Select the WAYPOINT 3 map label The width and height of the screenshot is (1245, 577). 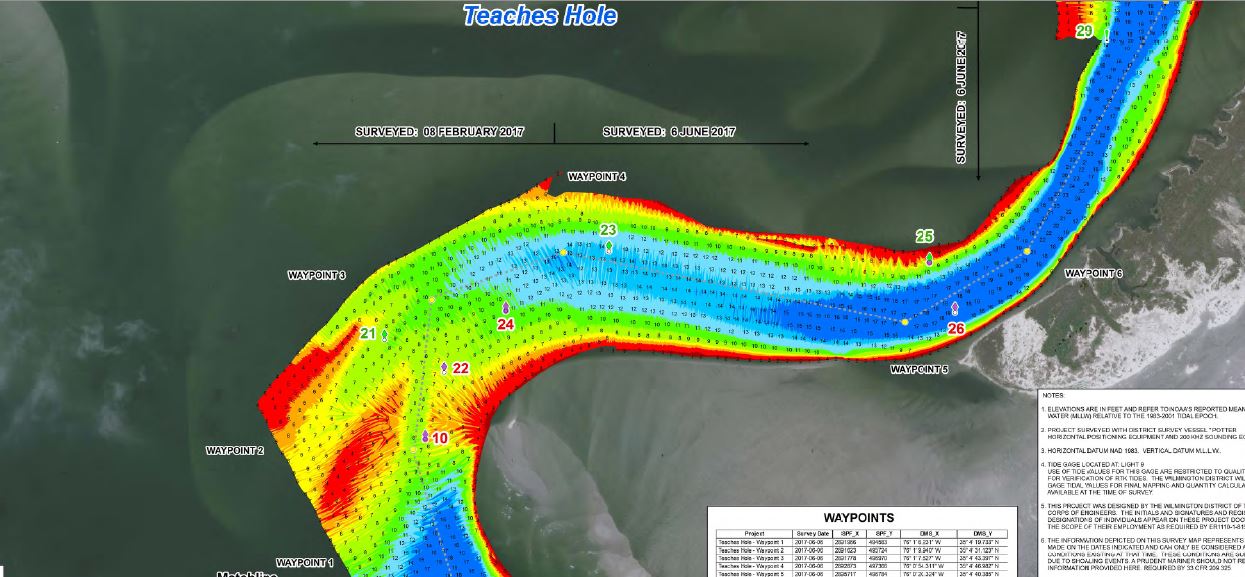pyautogui.click(x=317, y=275)
